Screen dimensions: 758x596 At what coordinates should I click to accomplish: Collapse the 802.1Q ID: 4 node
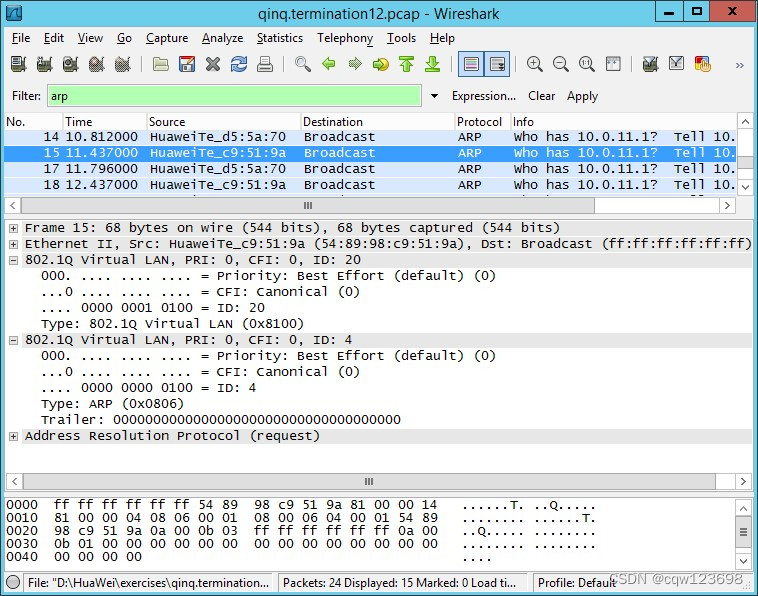[14, 340]
